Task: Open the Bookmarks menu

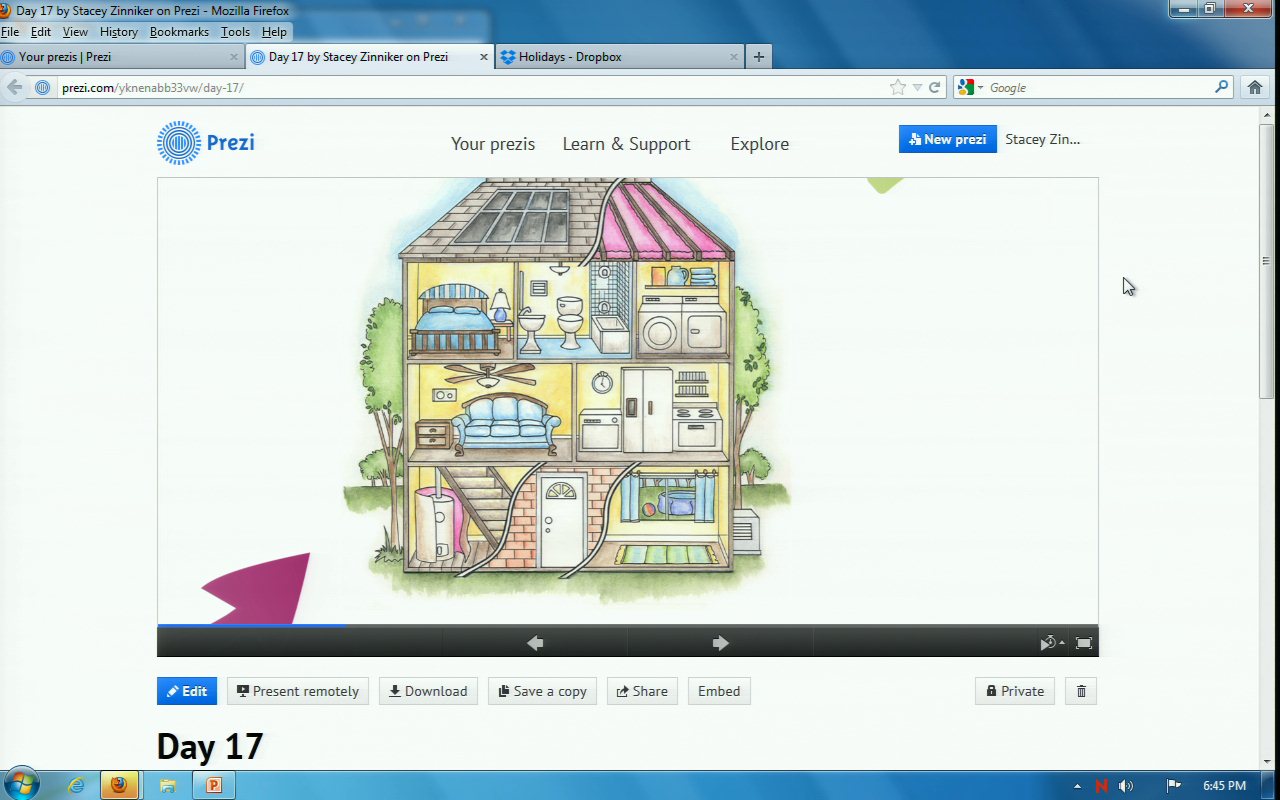Action: coord(179,32)
